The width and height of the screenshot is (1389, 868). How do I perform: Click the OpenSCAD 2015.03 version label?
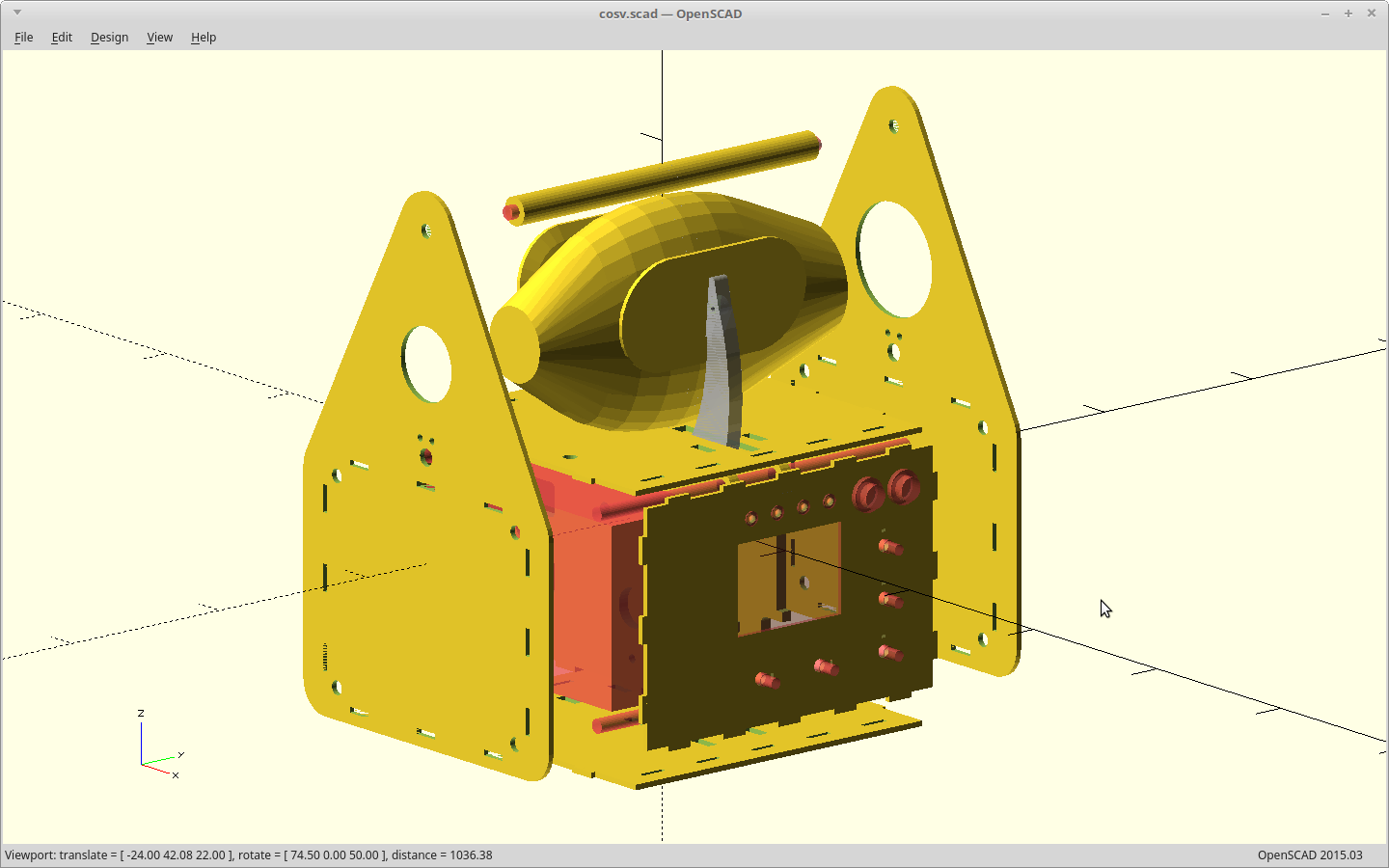1309,855
